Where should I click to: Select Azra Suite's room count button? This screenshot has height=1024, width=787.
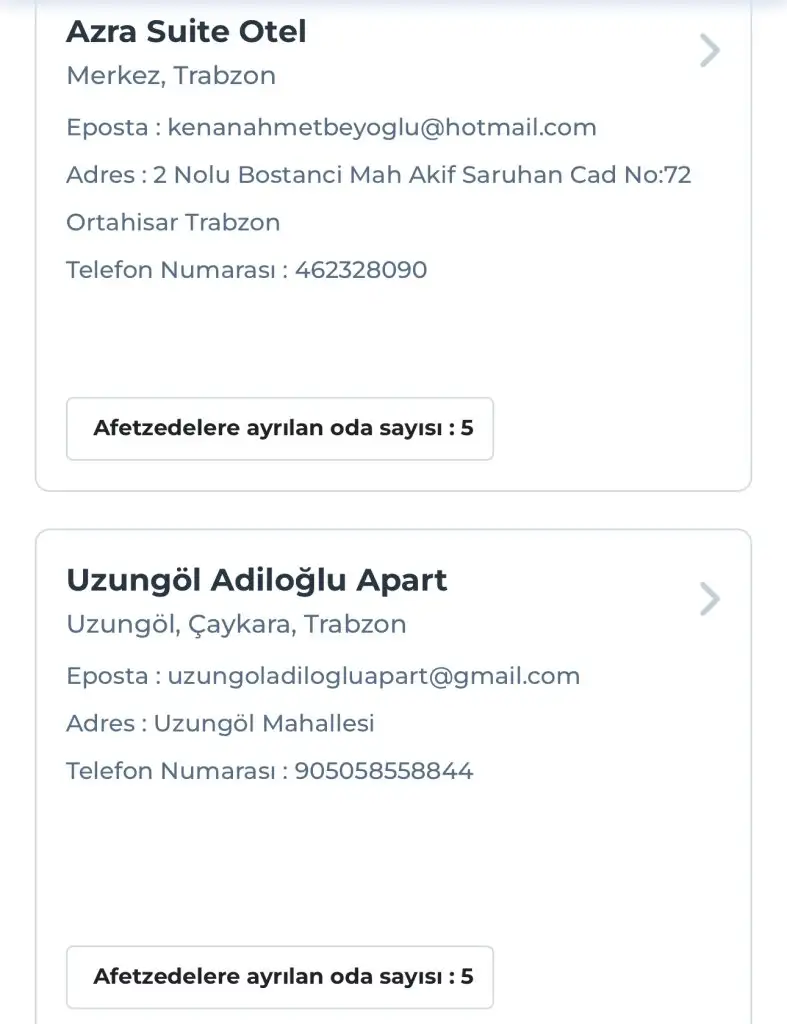click(280, 429)
